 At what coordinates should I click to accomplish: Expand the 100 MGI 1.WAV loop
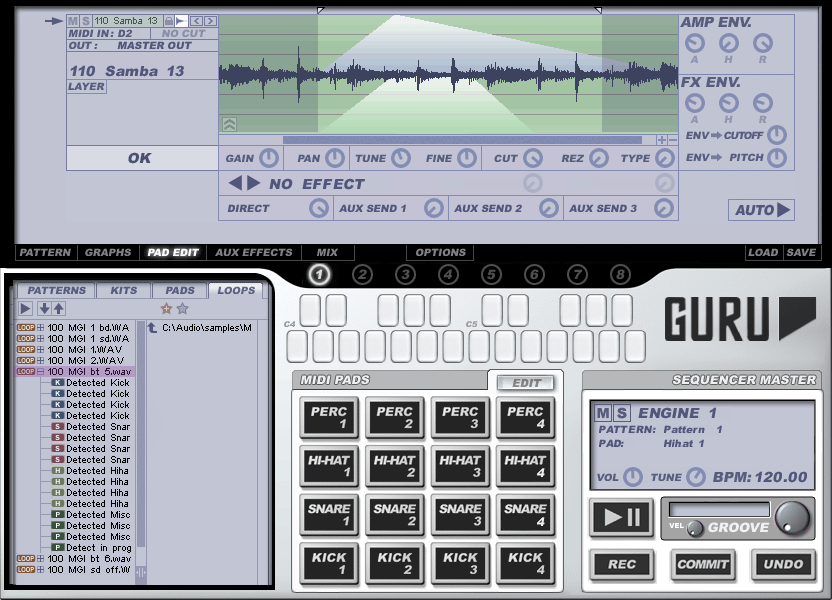pos(40,350)
